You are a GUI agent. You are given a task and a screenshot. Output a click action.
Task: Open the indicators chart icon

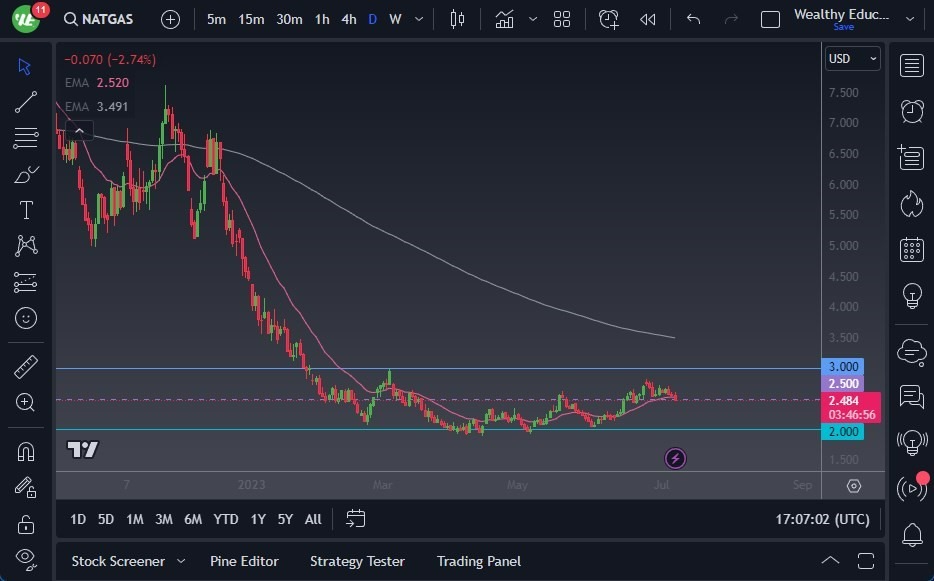click(504, 19)
